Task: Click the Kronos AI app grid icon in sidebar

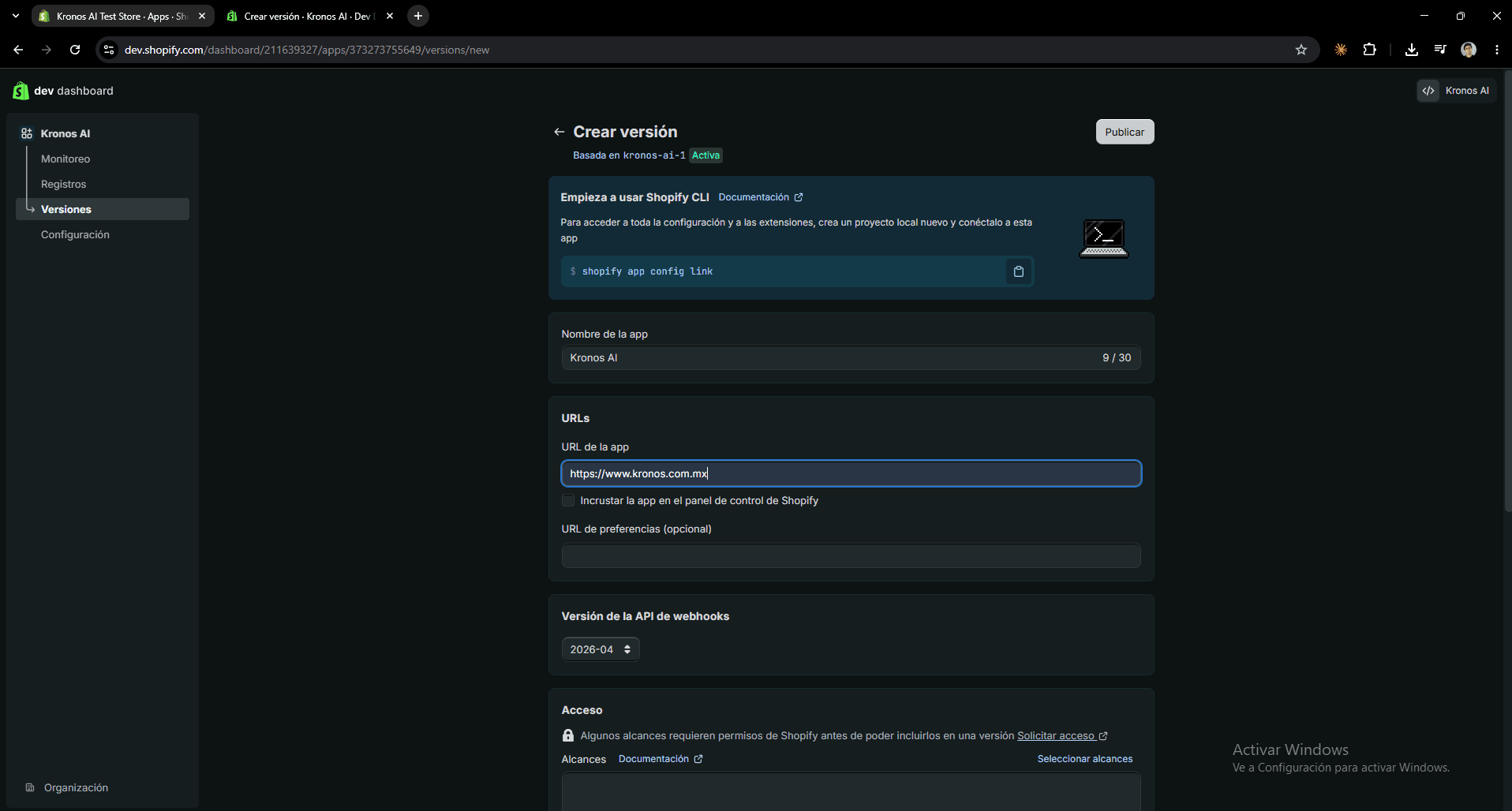Action: (27, 133)
